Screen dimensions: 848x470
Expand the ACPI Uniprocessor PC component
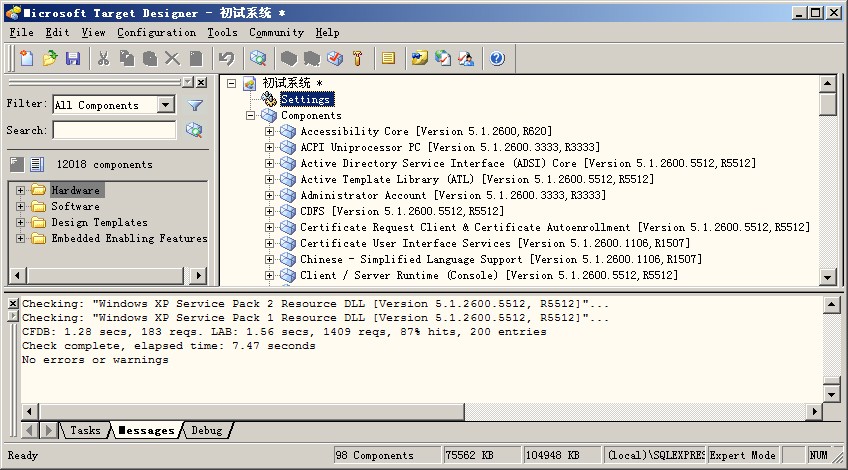[269, 147]
